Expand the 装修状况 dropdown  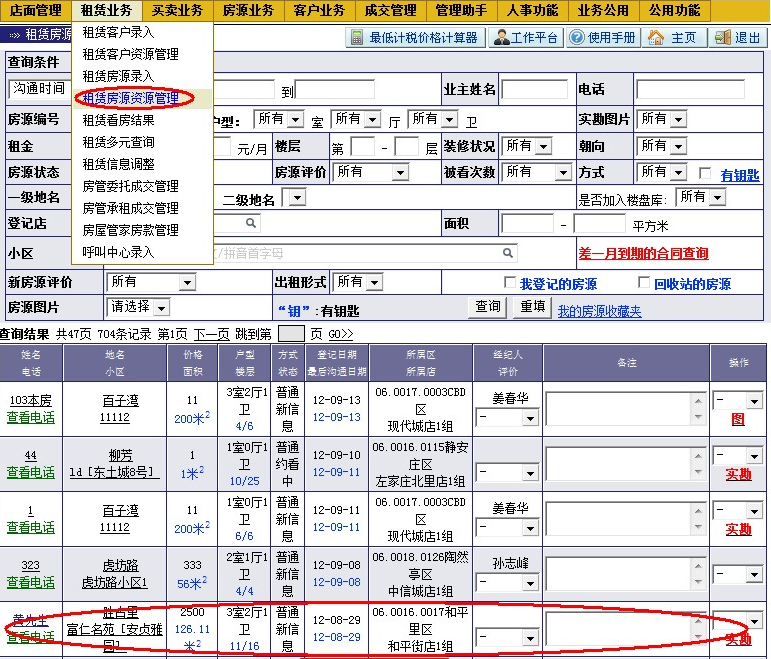(526, 146)
